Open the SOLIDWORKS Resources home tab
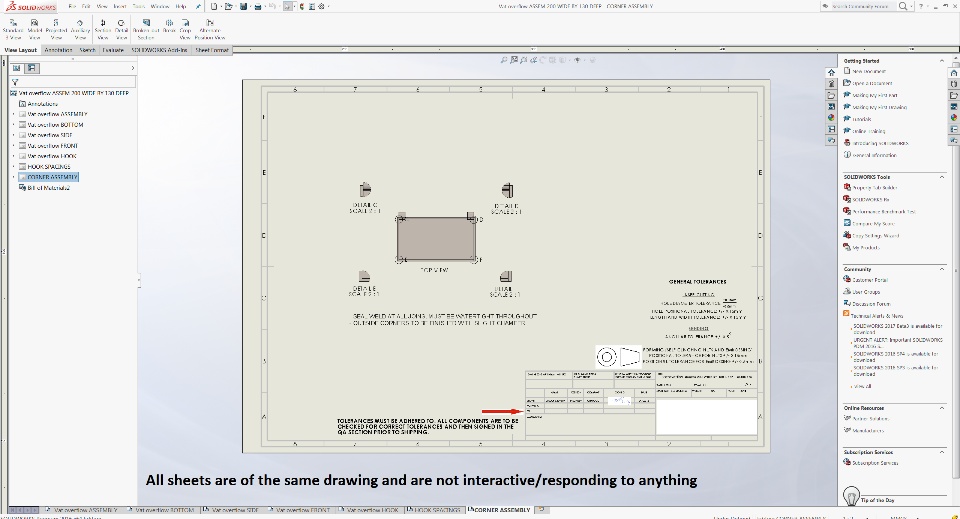Viewport: 960px width, 519px height. [831, 72]
